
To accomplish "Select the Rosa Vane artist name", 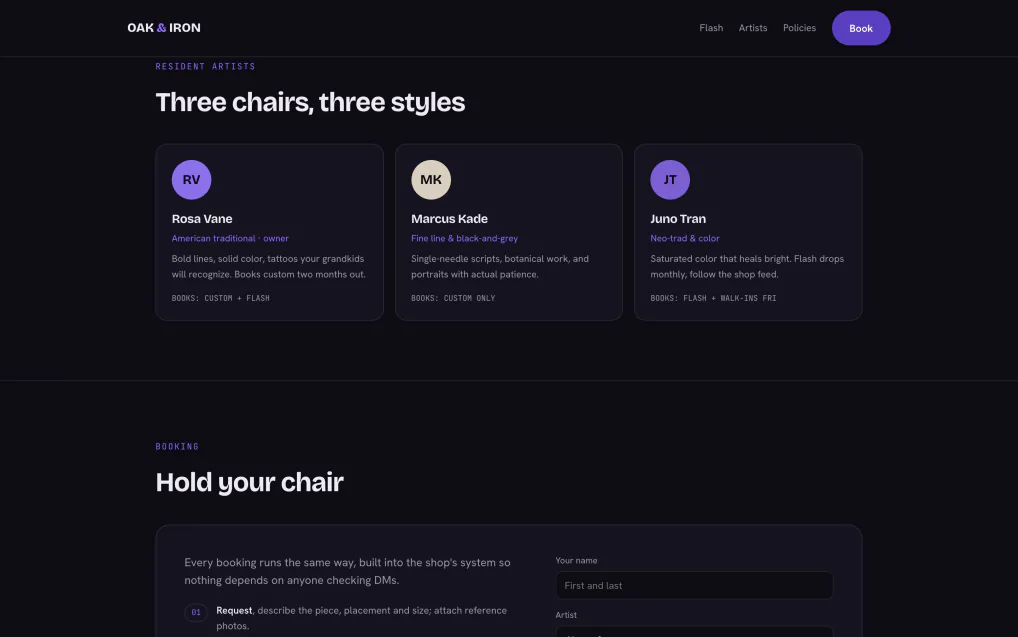I will pos(202,219).
